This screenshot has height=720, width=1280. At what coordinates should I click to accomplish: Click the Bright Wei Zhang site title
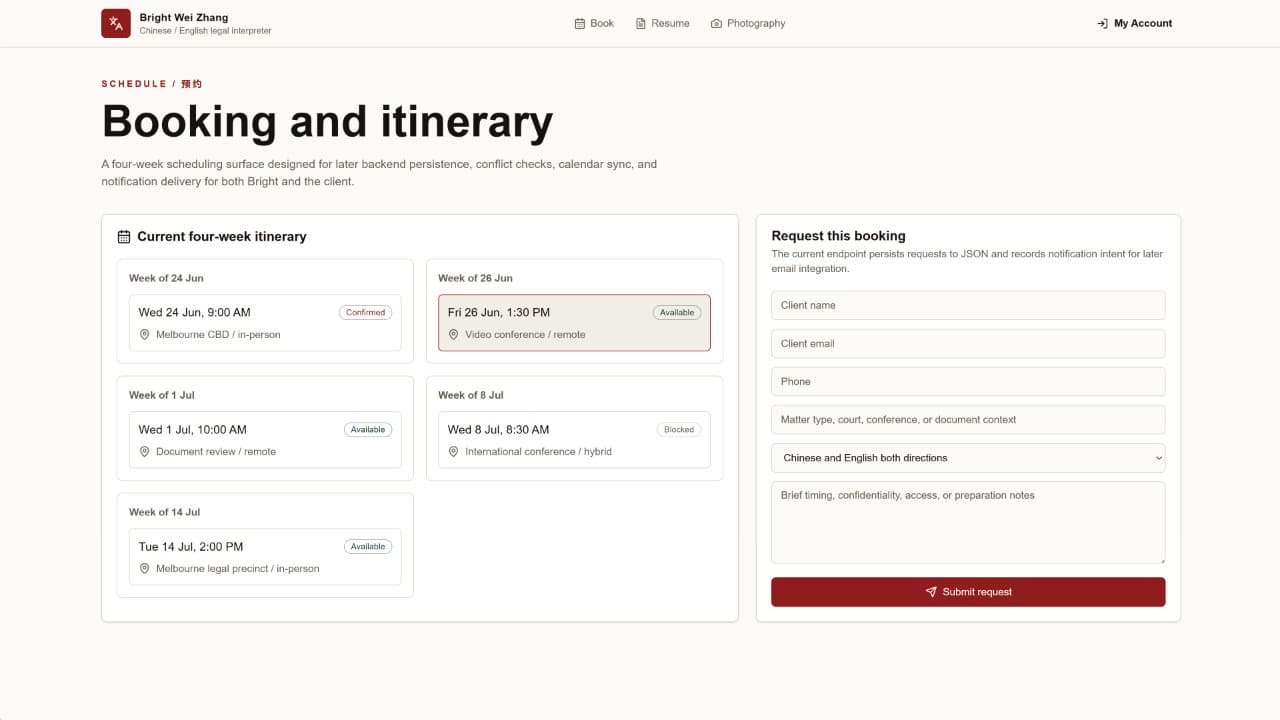tap(184, 17)
